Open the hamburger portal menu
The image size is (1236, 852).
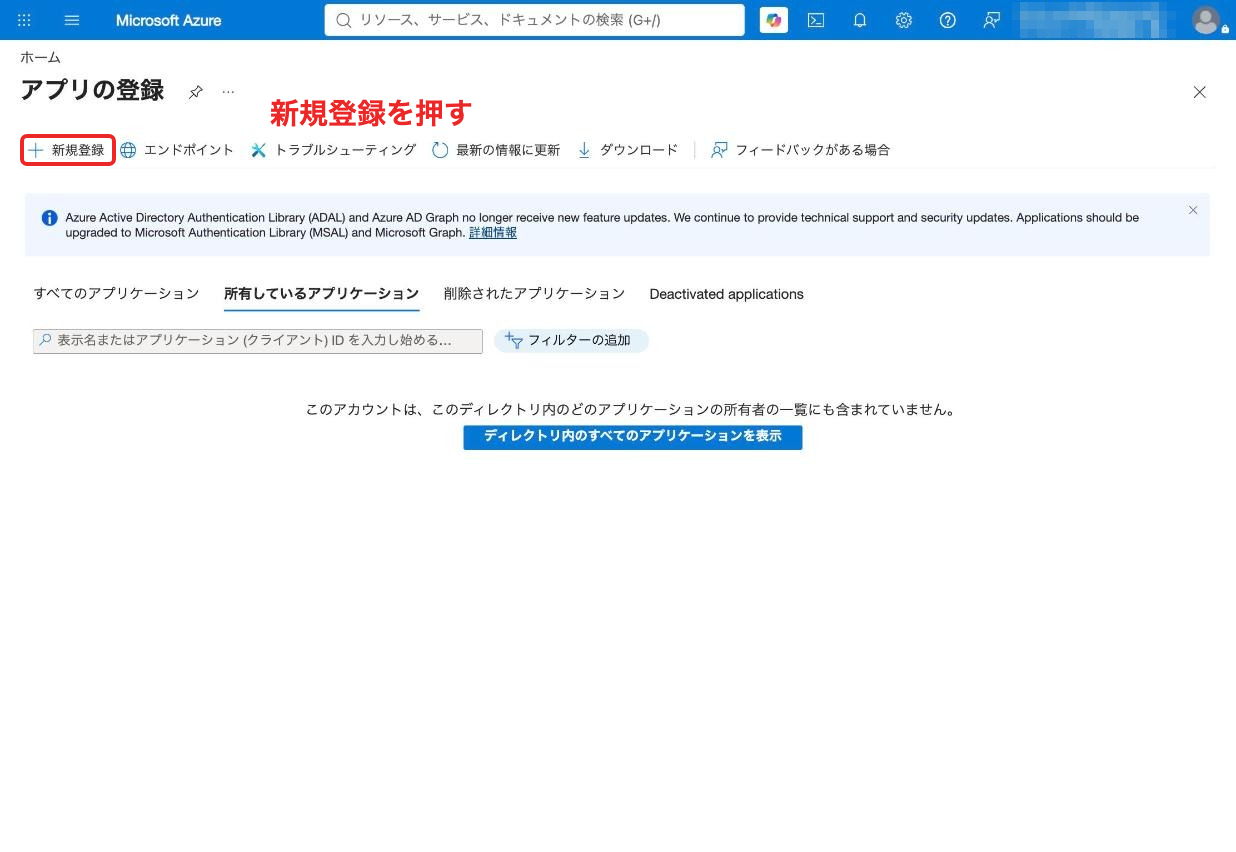pyautogui.click(x=72, y=20)
